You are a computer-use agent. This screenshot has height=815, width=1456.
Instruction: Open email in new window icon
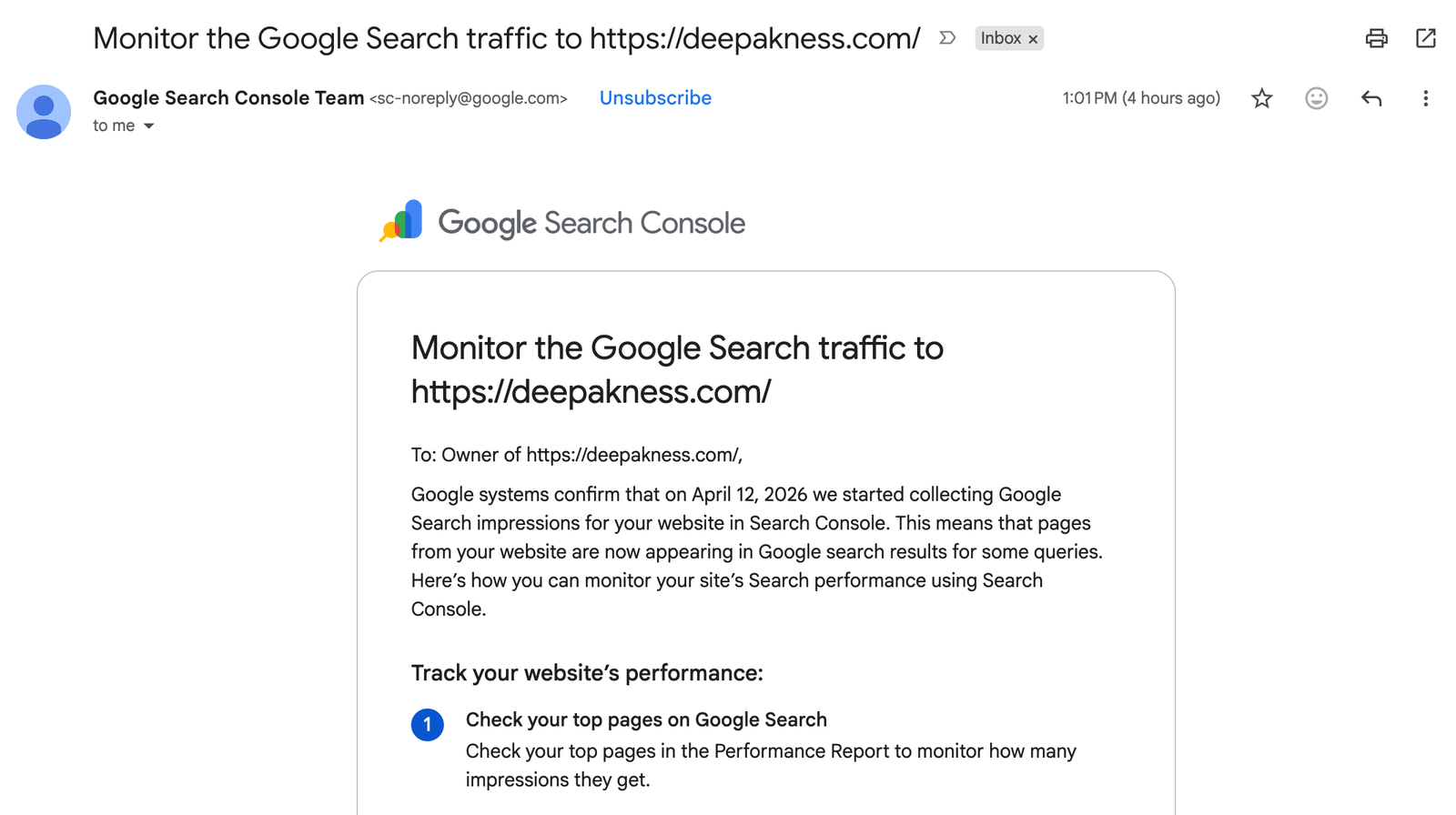point(1425,38)
